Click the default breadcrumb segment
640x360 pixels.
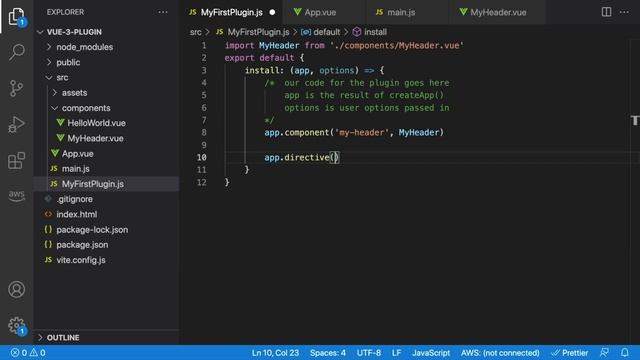(x=321, y=32)
